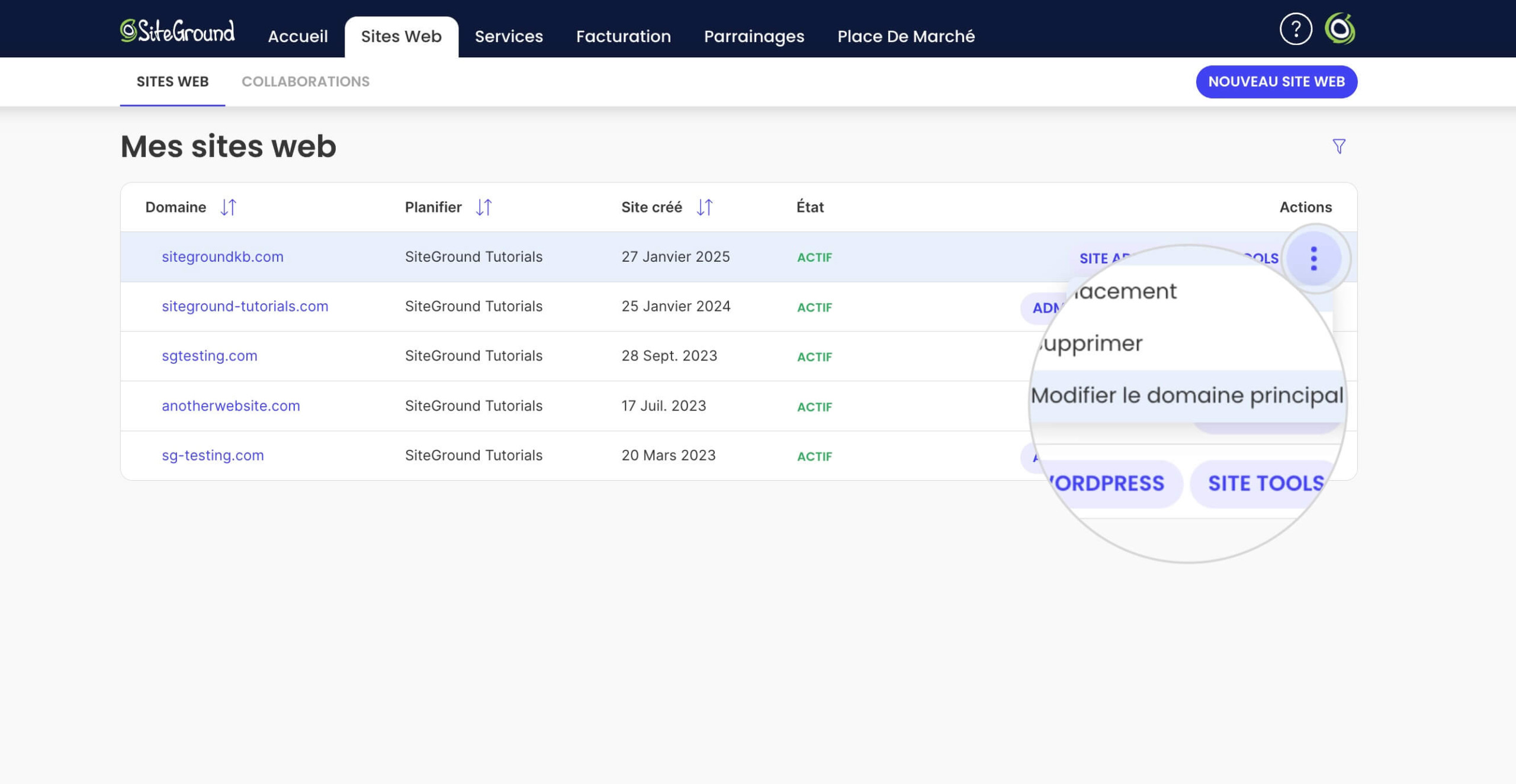This screenshot has height=784, width=1516.
Task: Click the 25 Janvier 2024 date cell
Action: [x=676, y=306]
